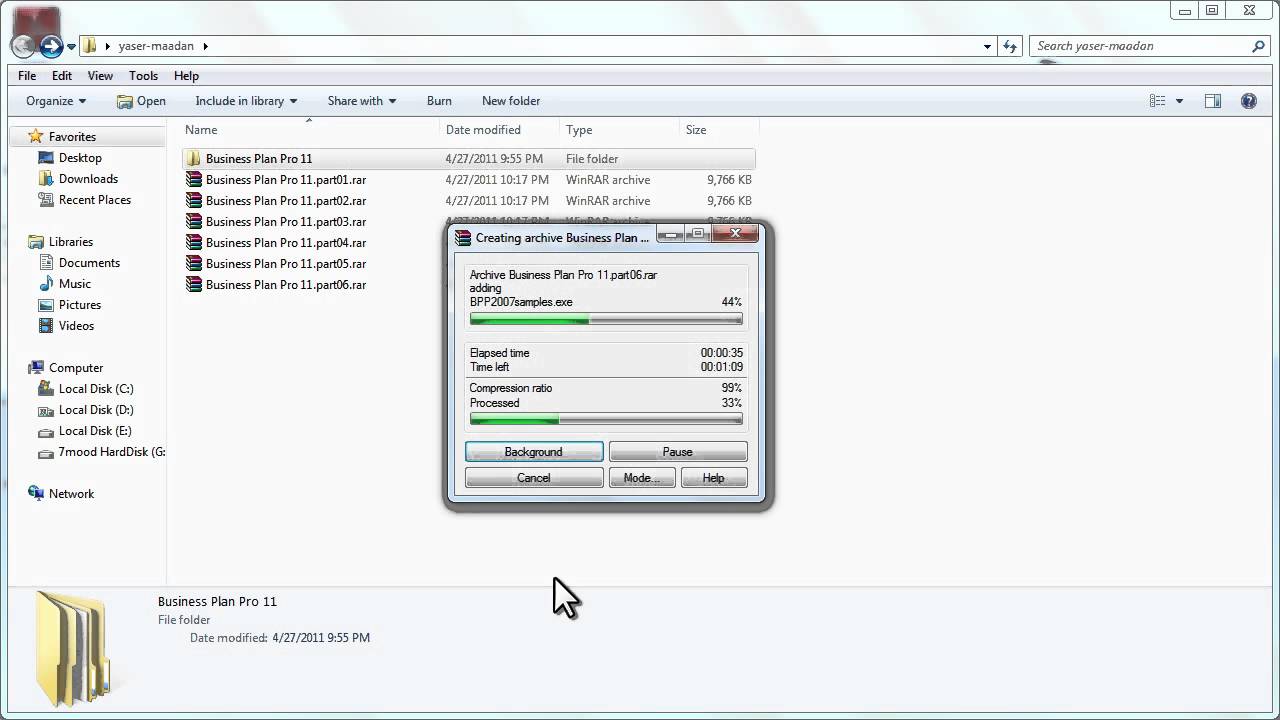The image size is (1280, 720).
Task: Open the recent locations dropdown arrow
Action: pos(71,47)
